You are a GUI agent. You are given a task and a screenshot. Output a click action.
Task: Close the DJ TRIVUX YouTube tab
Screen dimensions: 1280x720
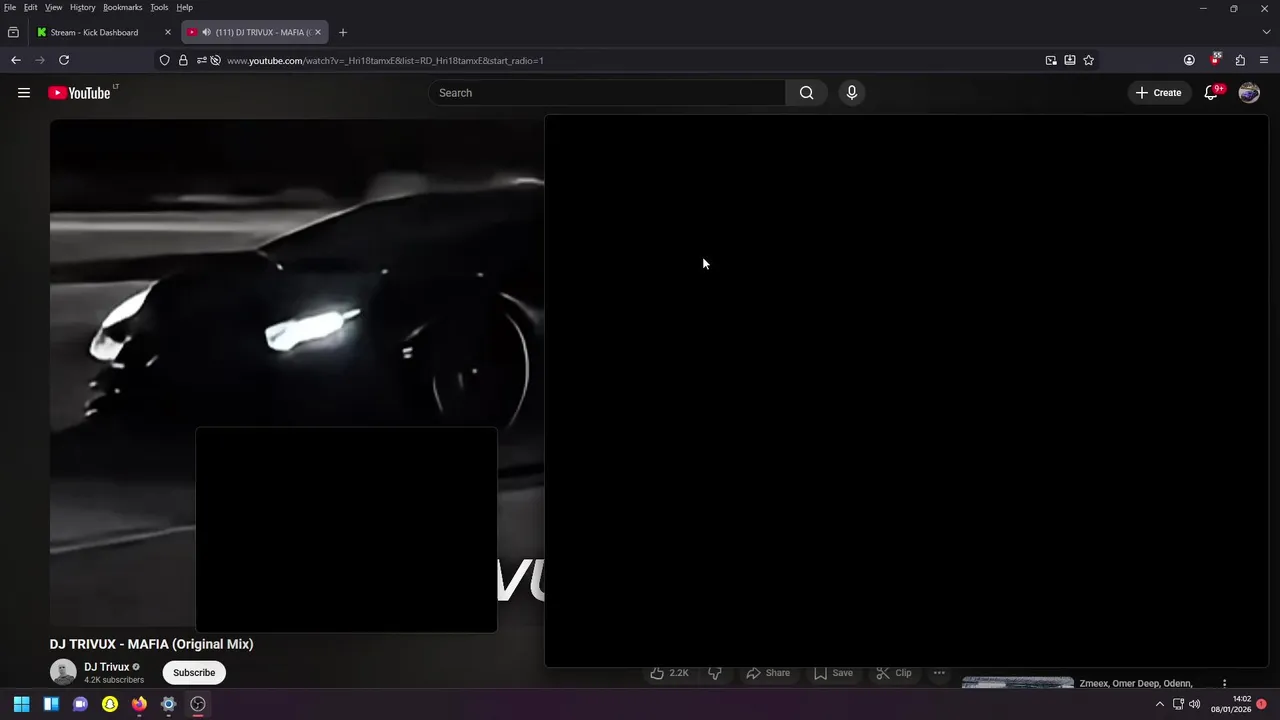click(318, 32)
